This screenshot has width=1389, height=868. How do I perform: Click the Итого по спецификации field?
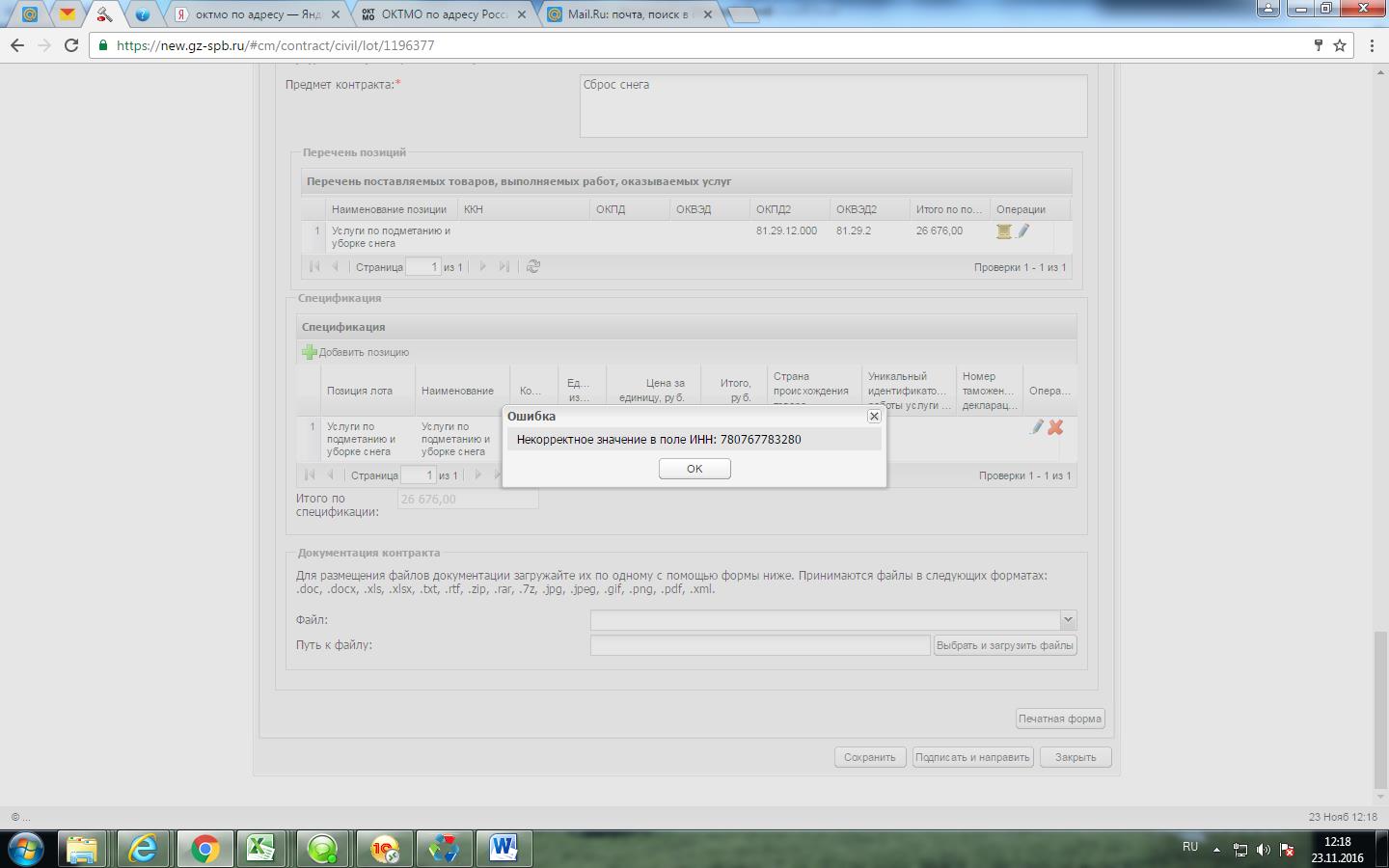(468, 499)
